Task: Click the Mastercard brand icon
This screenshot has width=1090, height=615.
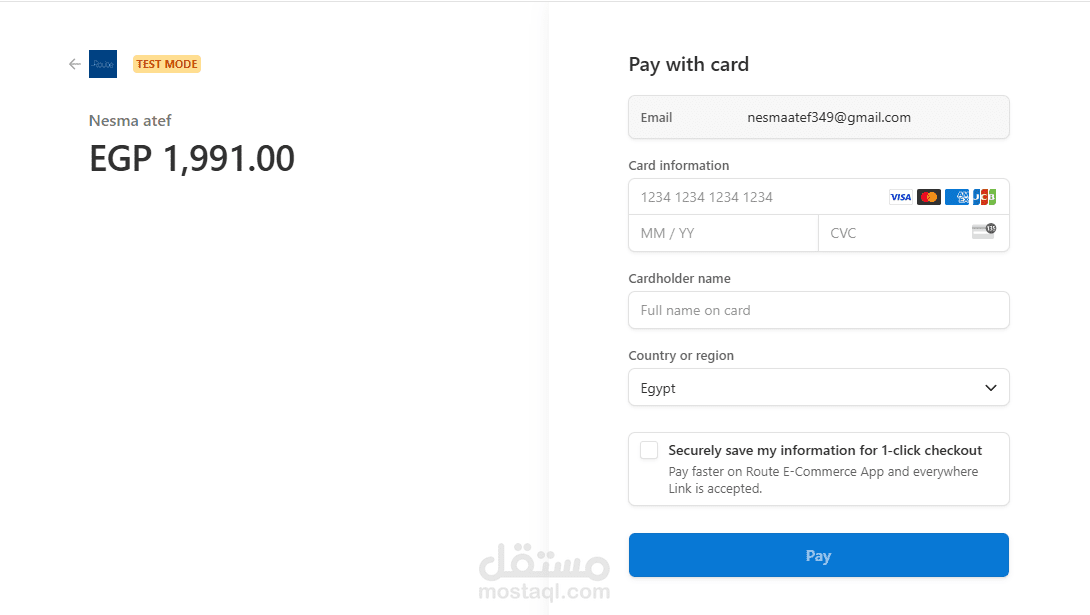Action: [929, 197]
